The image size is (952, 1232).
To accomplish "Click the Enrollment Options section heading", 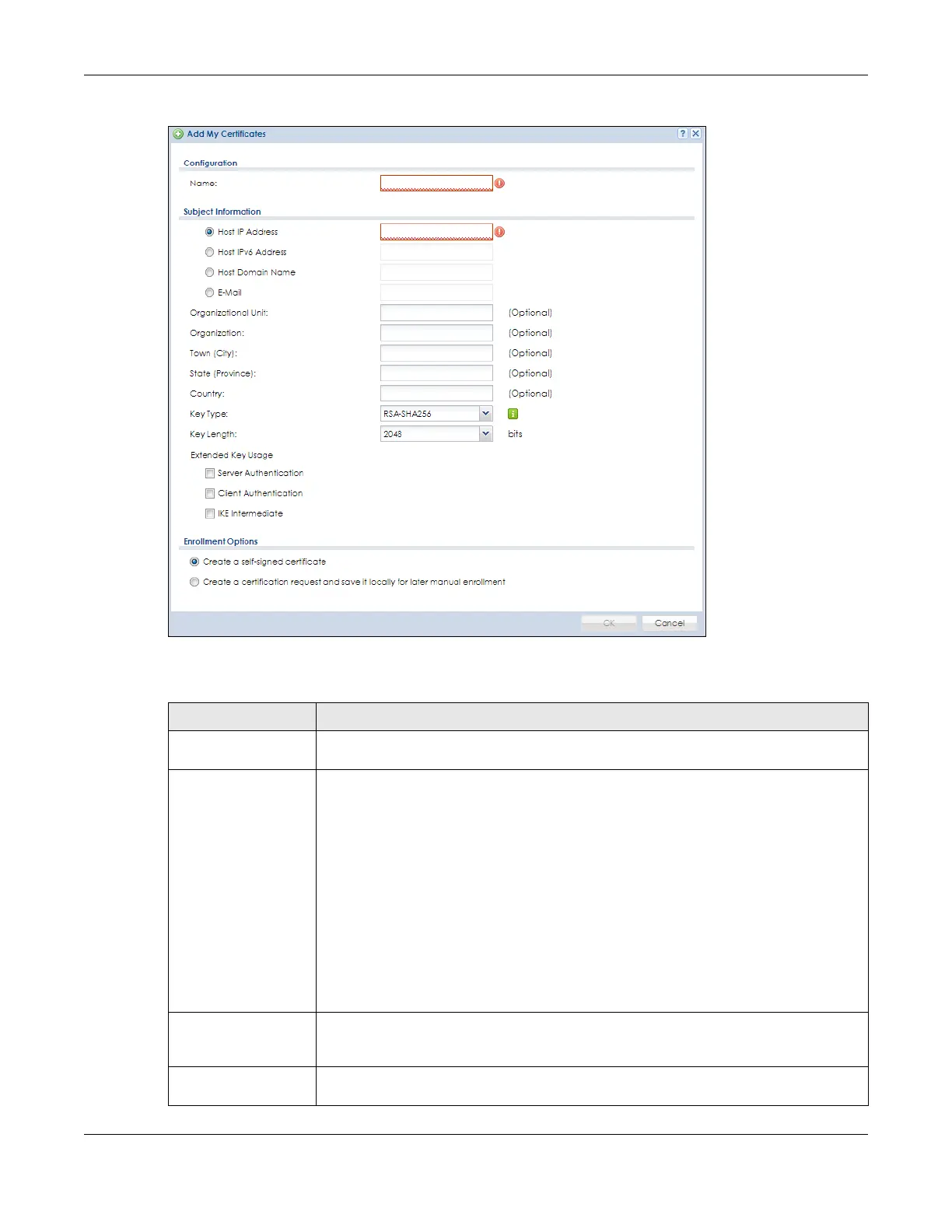I will pyautogui.click(x=220, y=541).
